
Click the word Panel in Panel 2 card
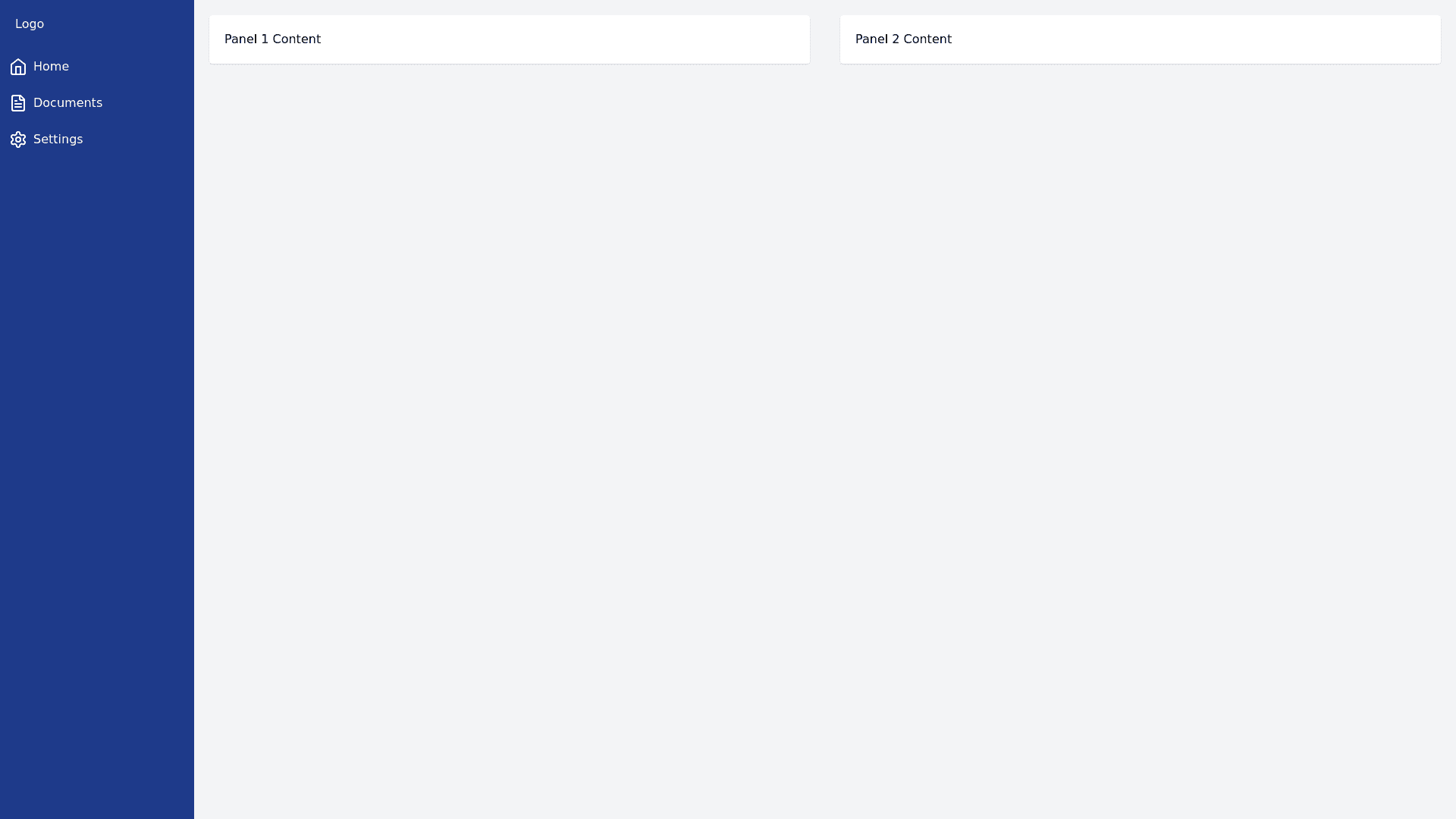pyautogui.click(x=871, y=39)
